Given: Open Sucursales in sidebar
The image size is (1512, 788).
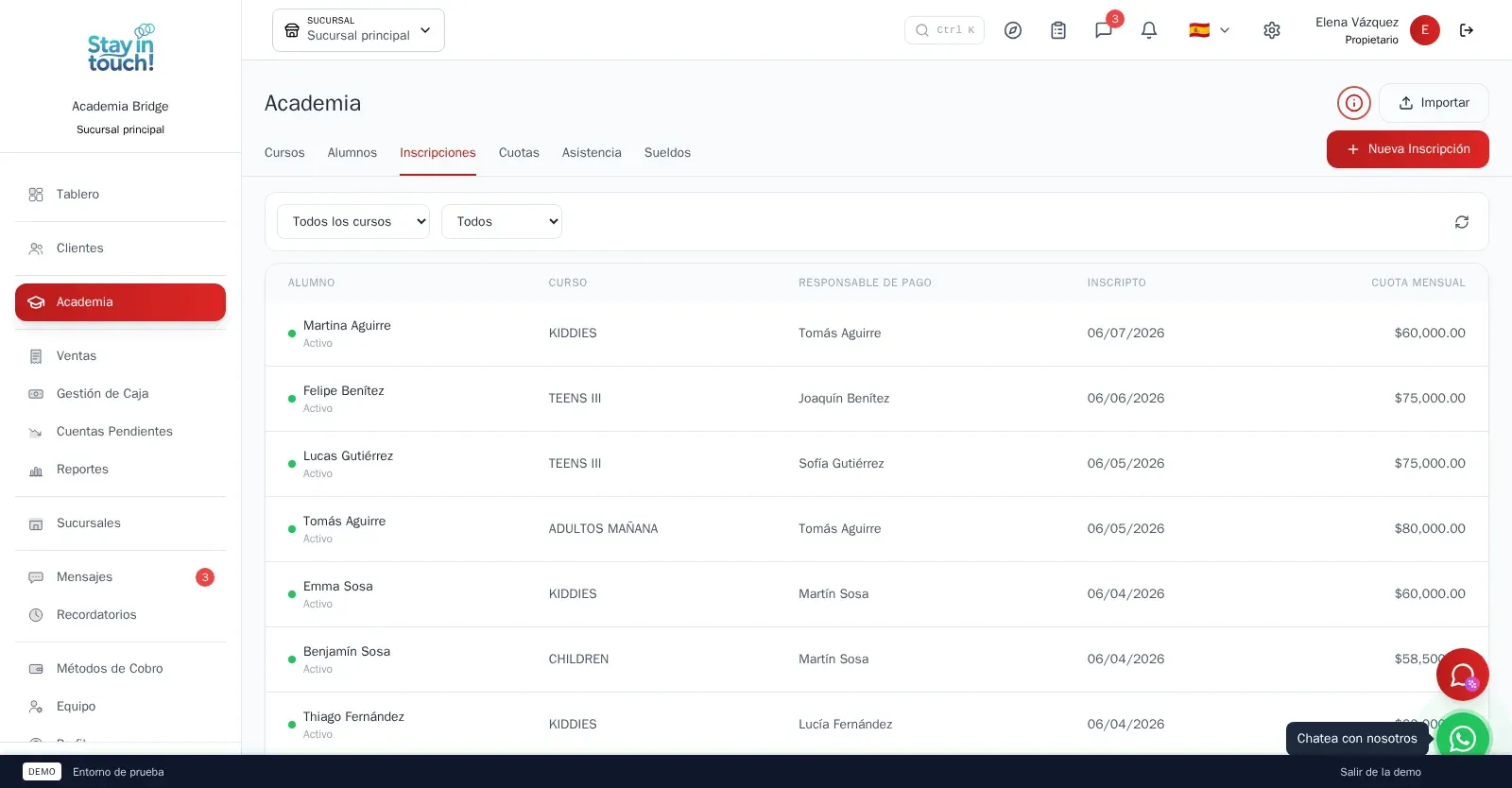Looking at the screenshot, I should 121,523.
